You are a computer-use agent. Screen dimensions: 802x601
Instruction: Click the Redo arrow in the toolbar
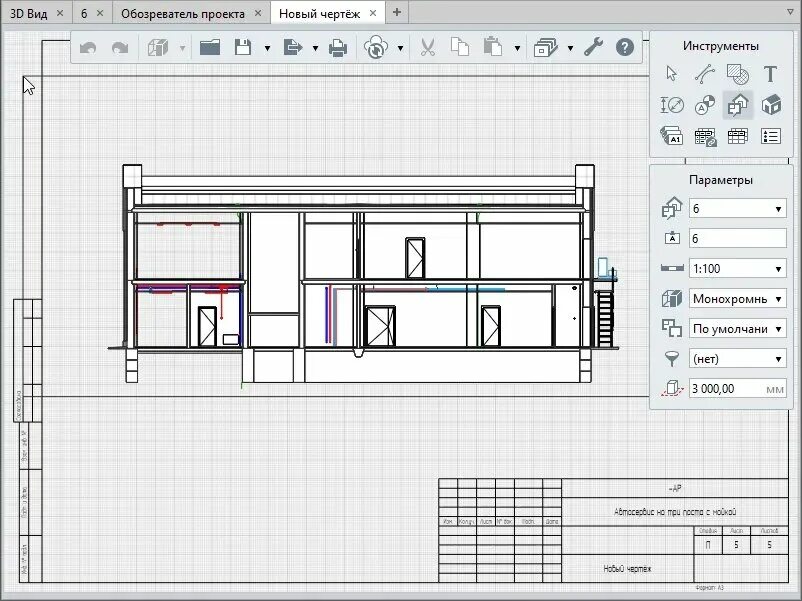point(120,48)
